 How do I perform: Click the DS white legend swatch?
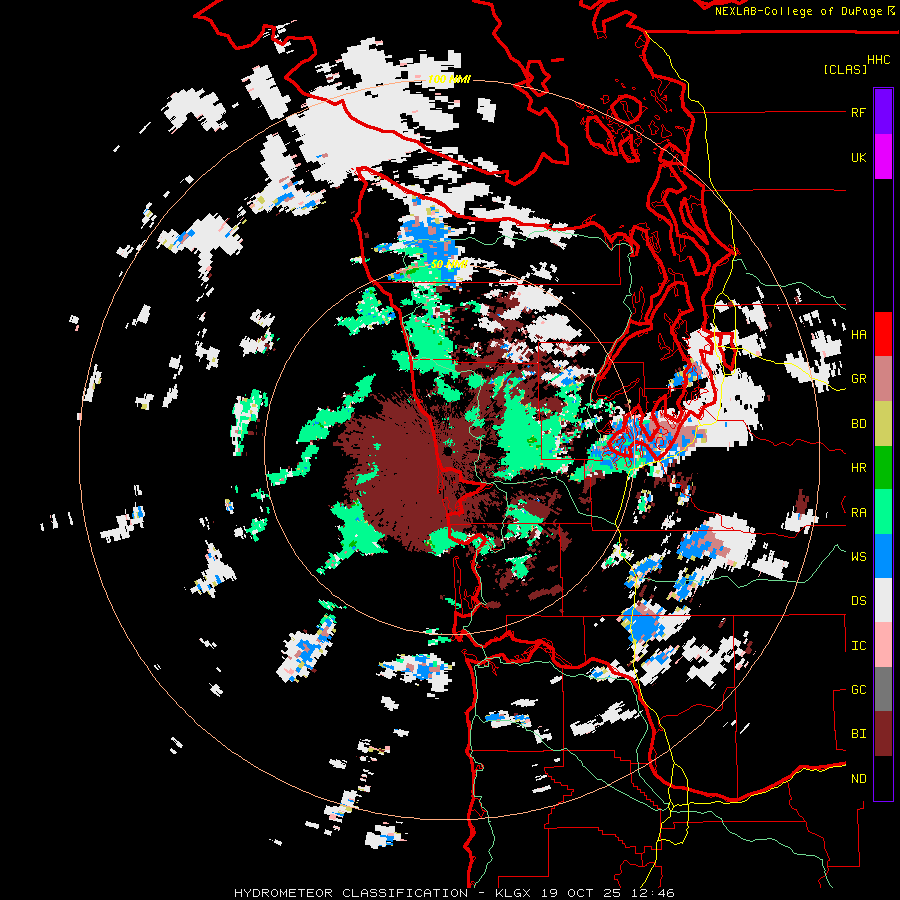pos(883,600)
